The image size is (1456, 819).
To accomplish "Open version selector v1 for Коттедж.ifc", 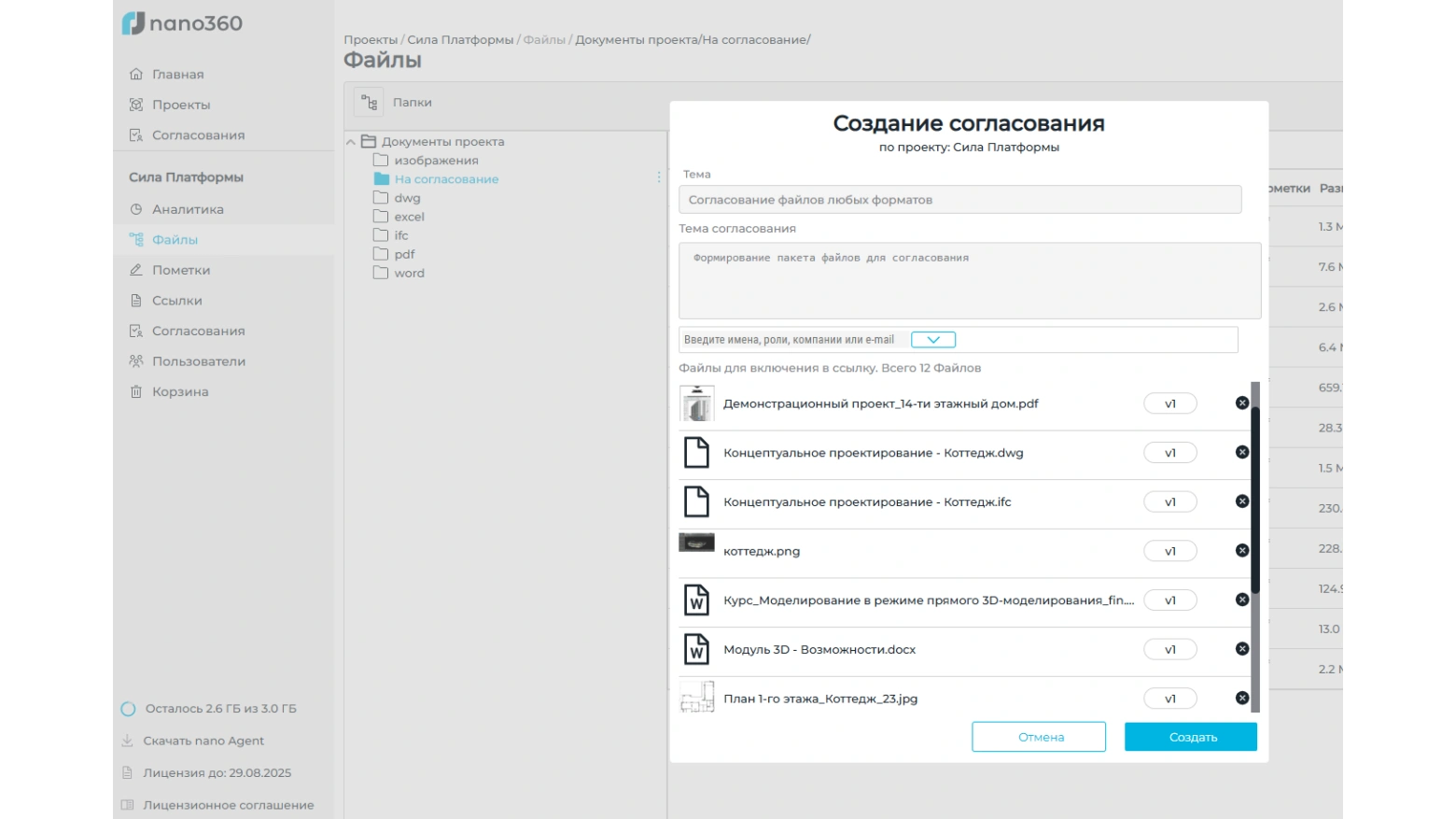I will (1169, 501).
